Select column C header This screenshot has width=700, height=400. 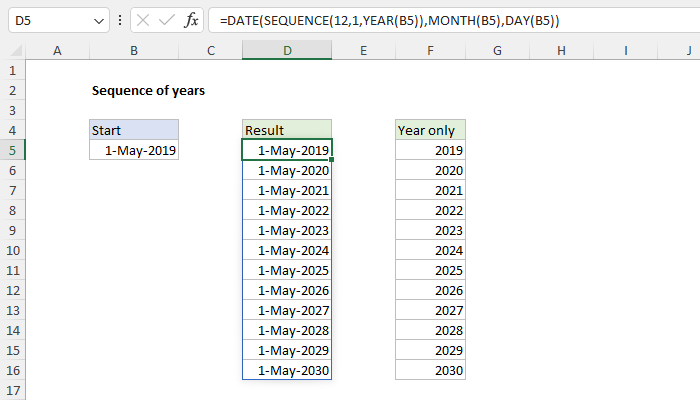[211, 50]
